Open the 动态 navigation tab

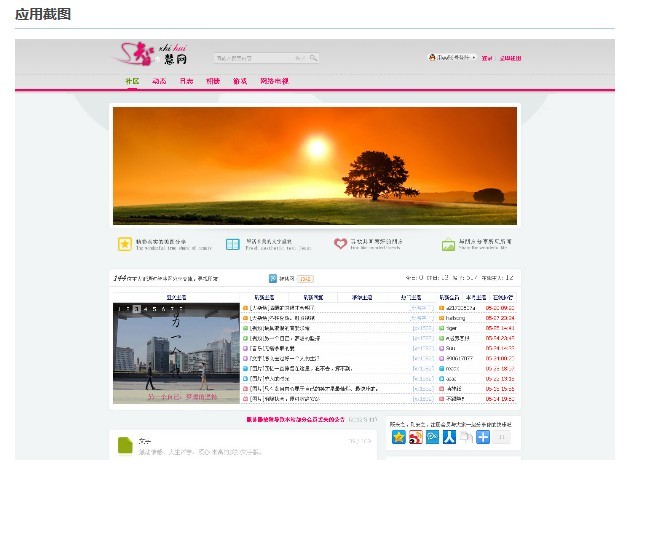pos(159,81)
